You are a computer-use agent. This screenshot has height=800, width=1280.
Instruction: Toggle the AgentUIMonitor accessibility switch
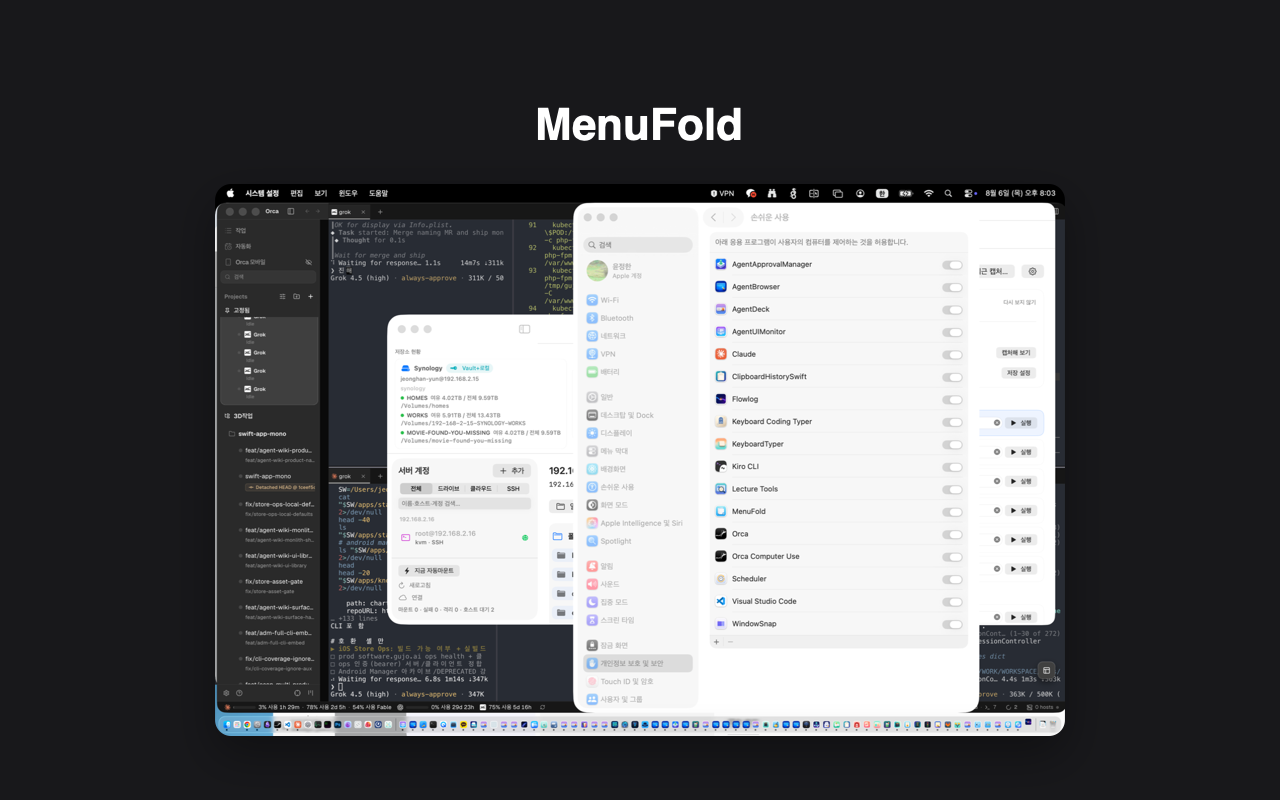[x=952, y=332]
